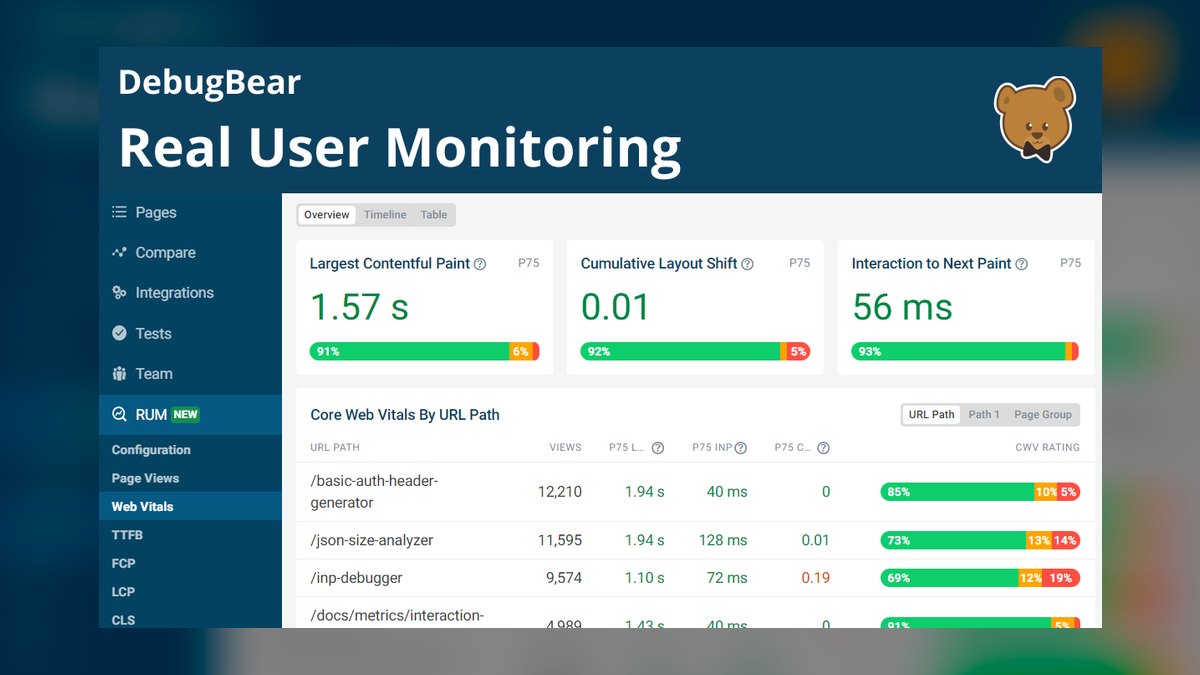The image size is (1200, 675).
Task: Click the Largest Contentful Paint 91% rating bar
Action: 425,351
